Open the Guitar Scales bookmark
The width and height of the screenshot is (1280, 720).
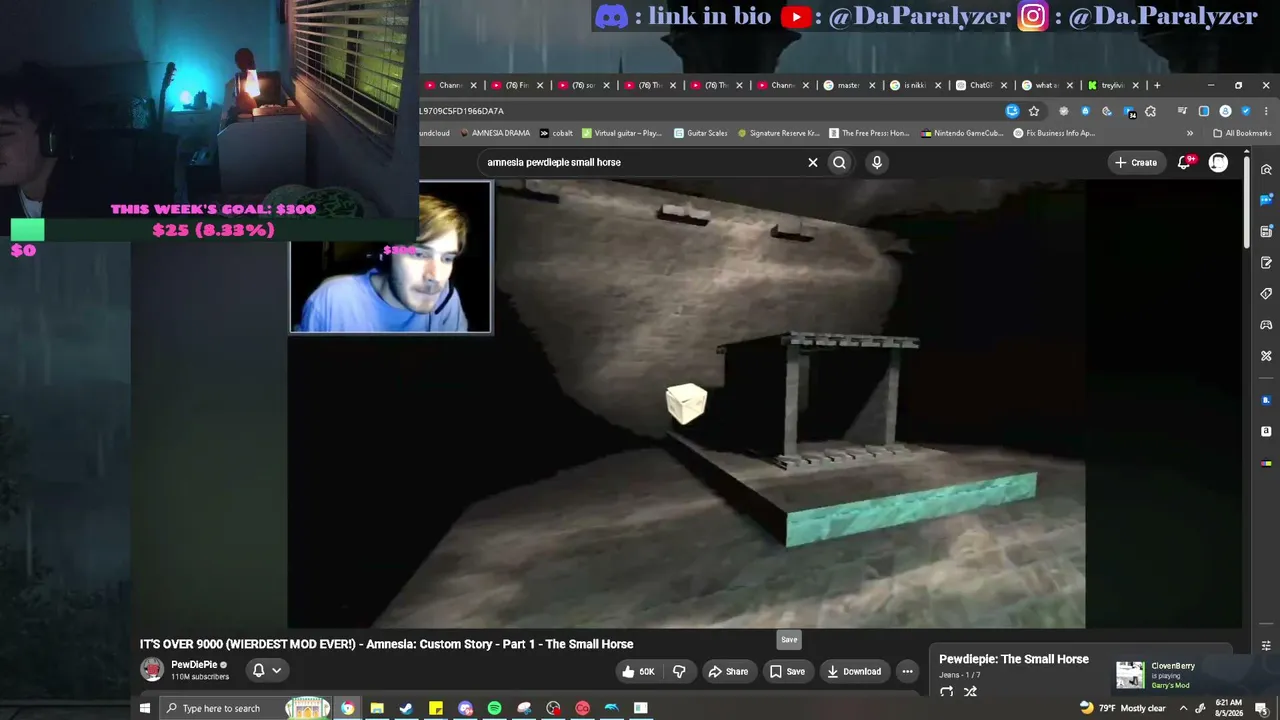point(701,133)
